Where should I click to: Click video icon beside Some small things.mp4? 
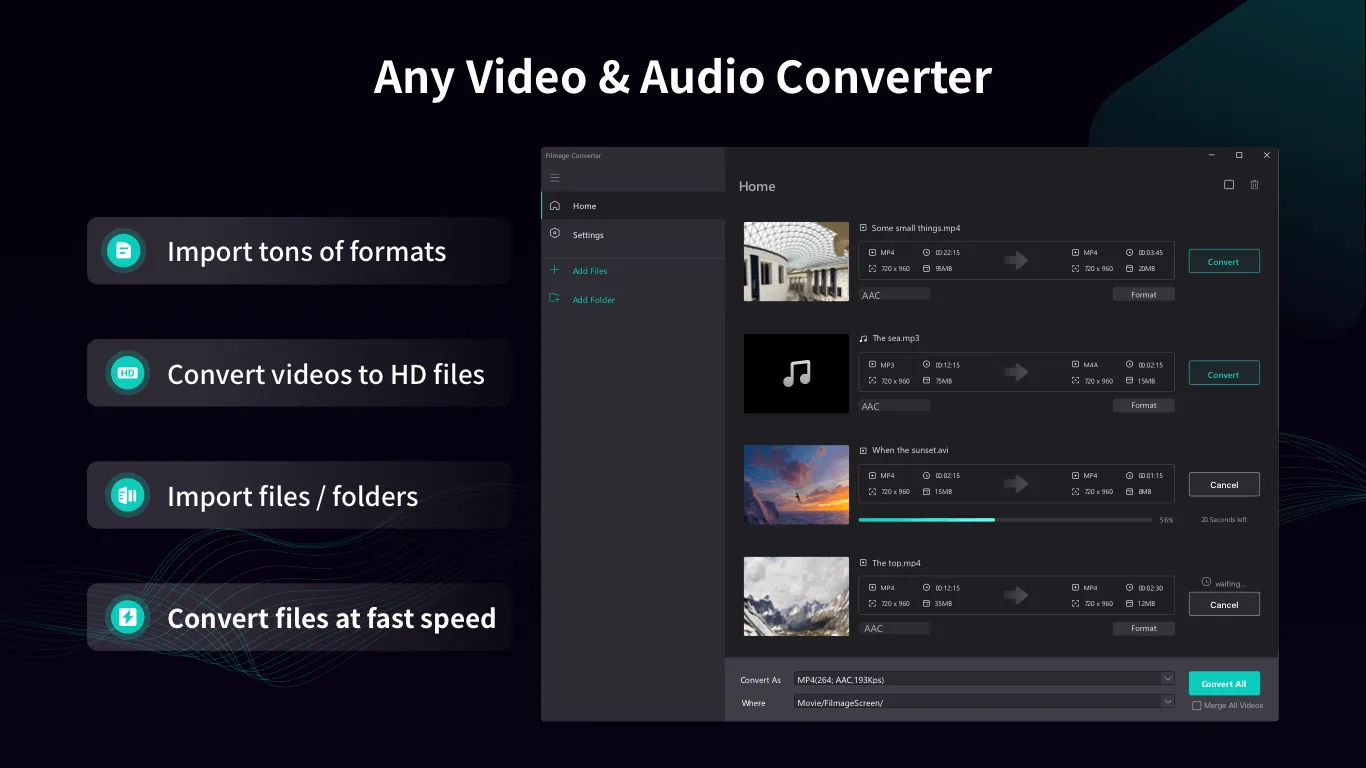tap(864, 228)
